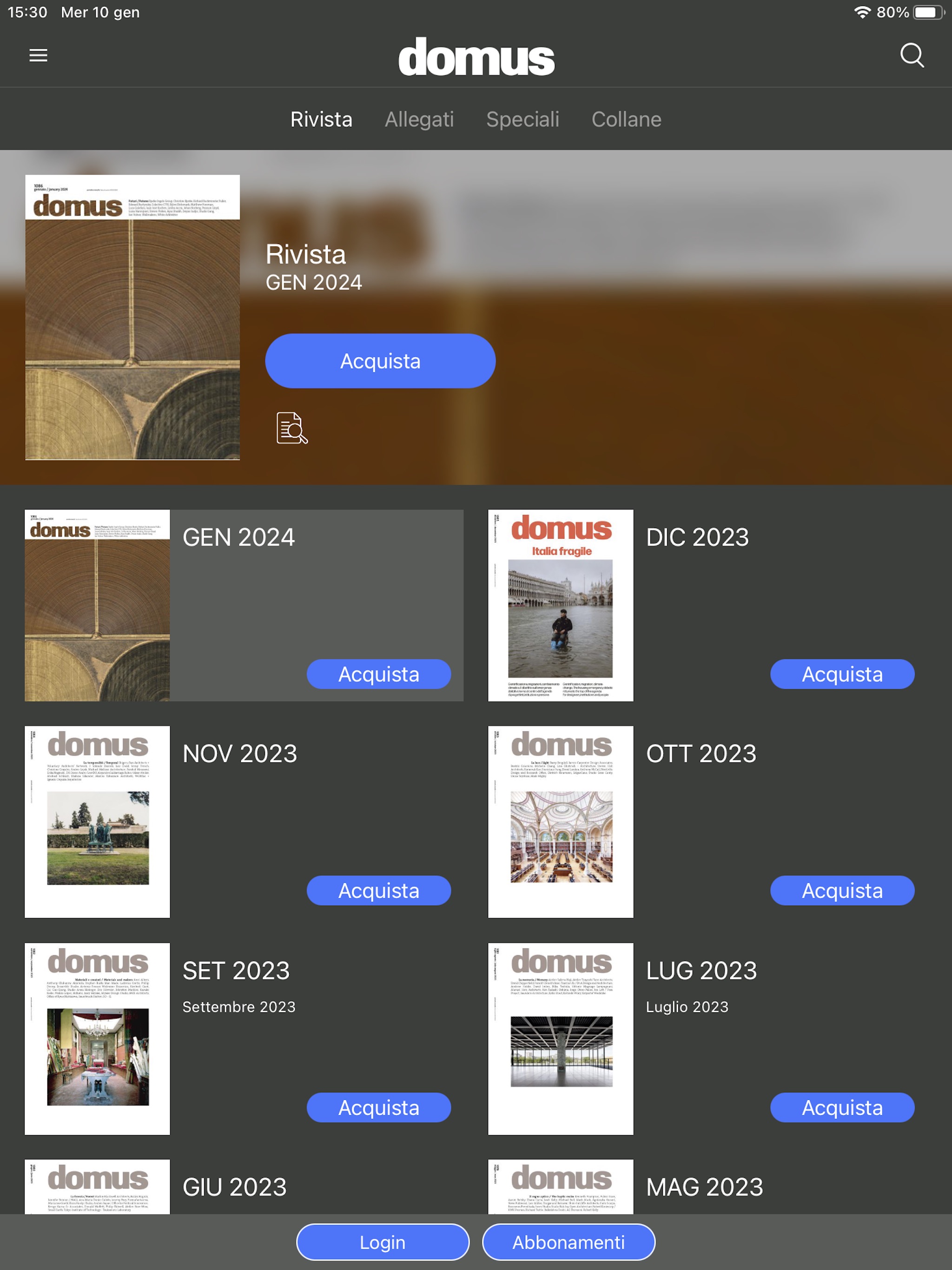The height and width of the screenshot is (1270, 952).
Task: Open the NOV 2023 cover thumbnail
Action: (97, 821)
